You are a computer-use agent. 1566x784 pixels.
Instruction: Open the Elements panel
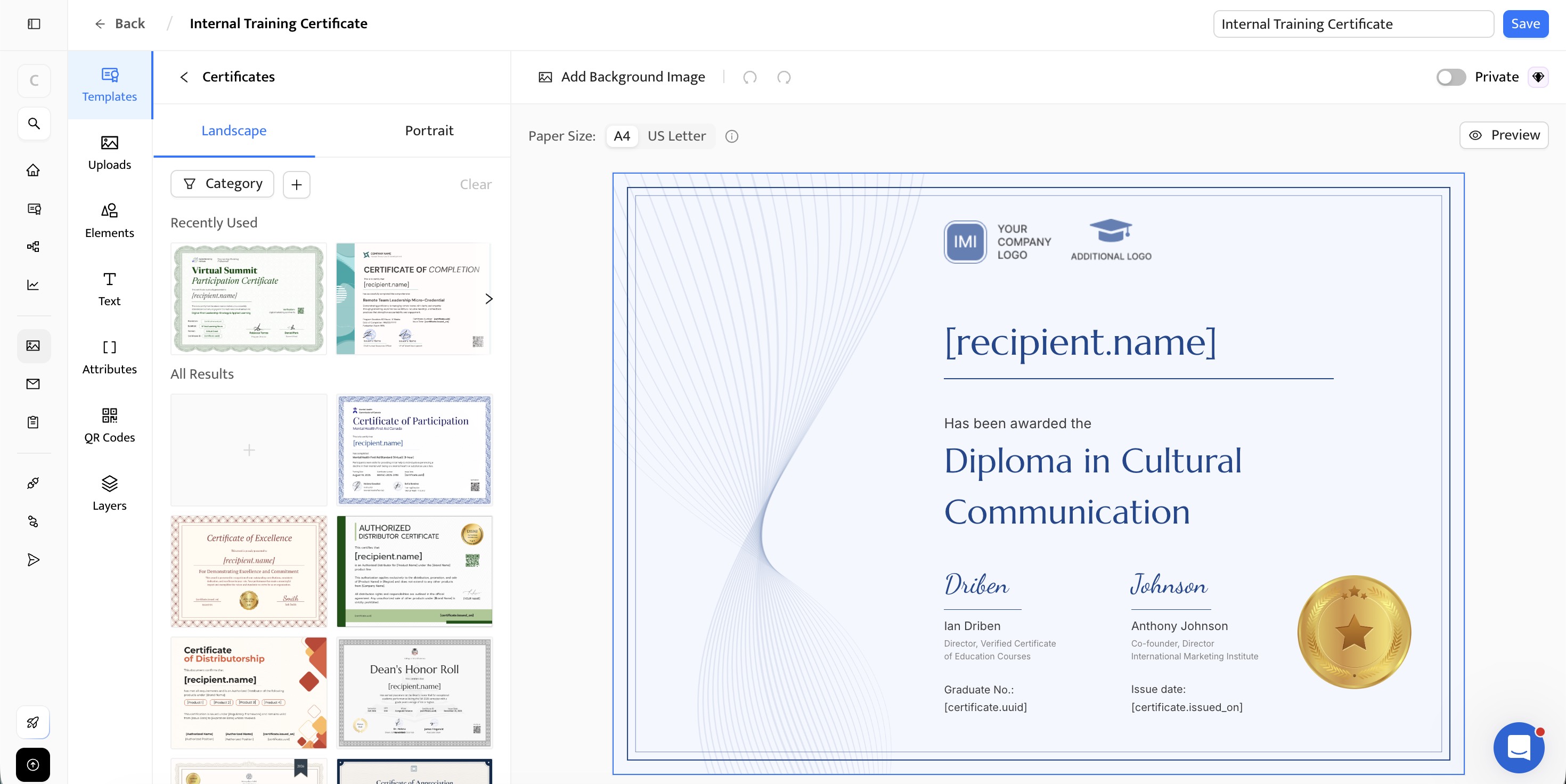[x=109, y=221]
